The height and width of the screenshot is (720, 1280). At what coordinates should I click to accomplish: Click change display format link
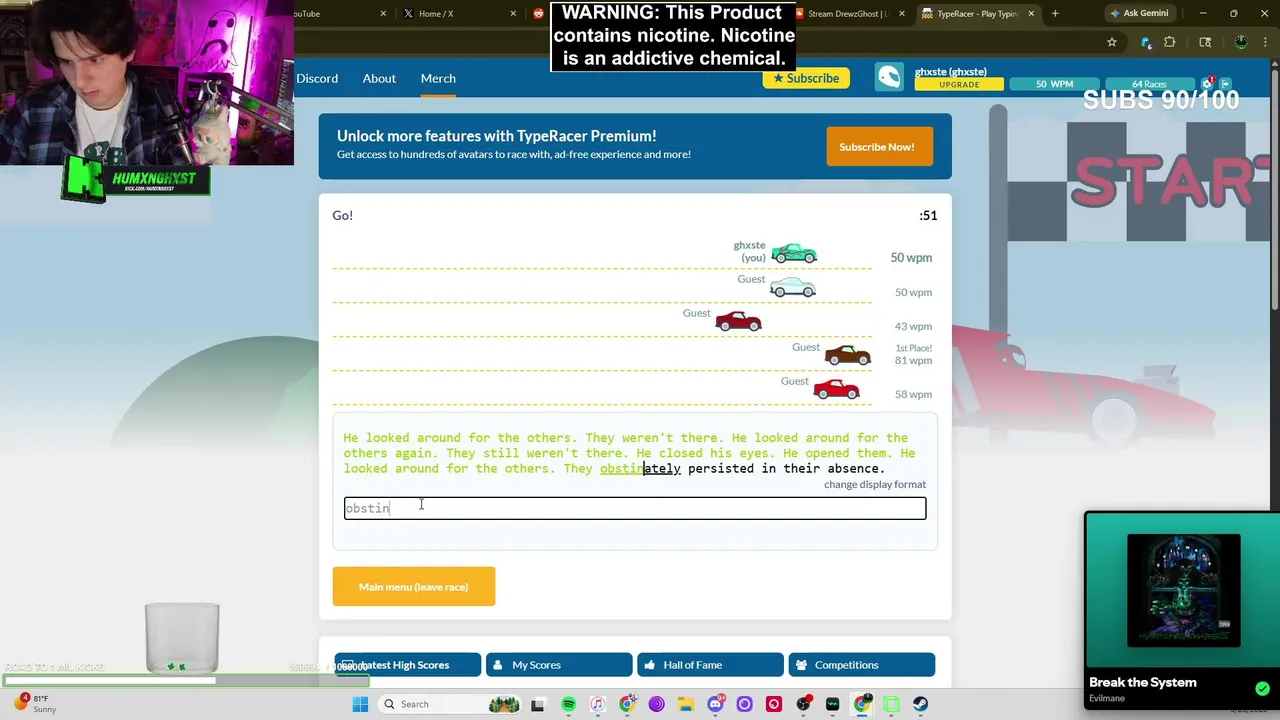click(x=875, y=484)
